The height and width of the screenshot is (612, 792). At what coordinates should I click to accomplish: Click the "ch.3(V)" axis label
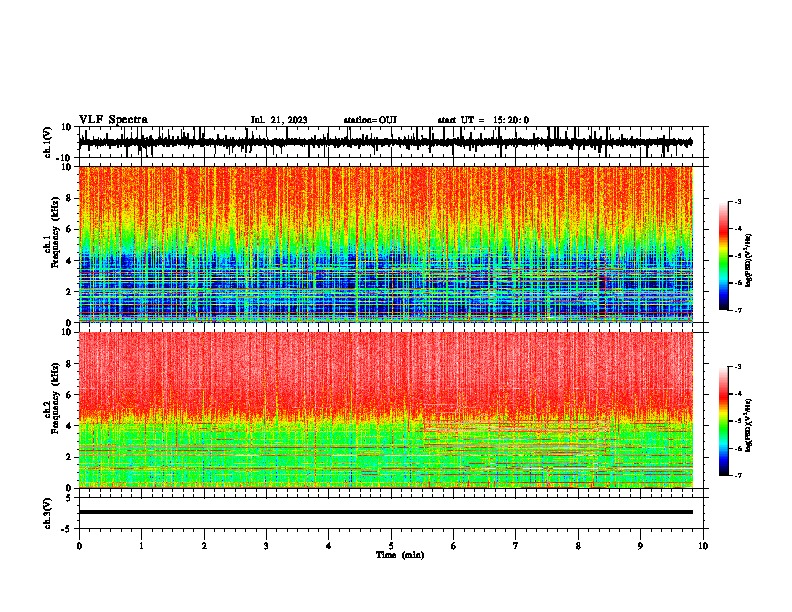(48, 514)
